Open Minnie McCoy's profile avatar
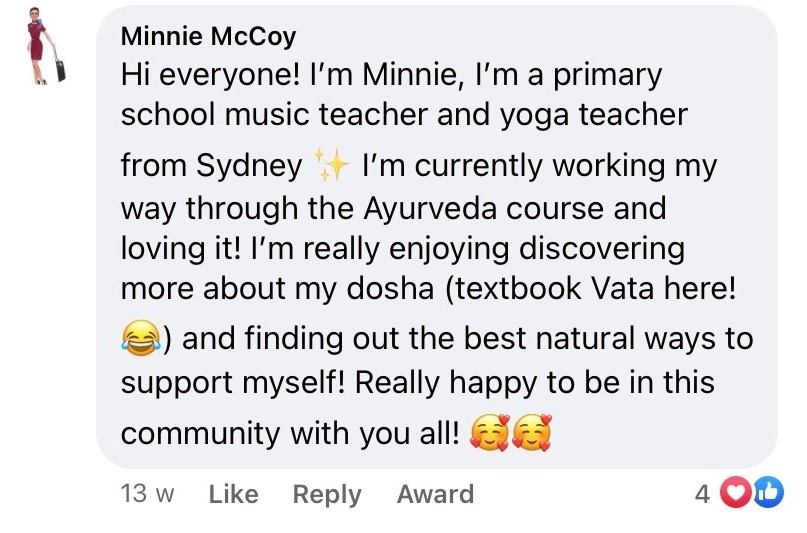 [x=44, y=47]
